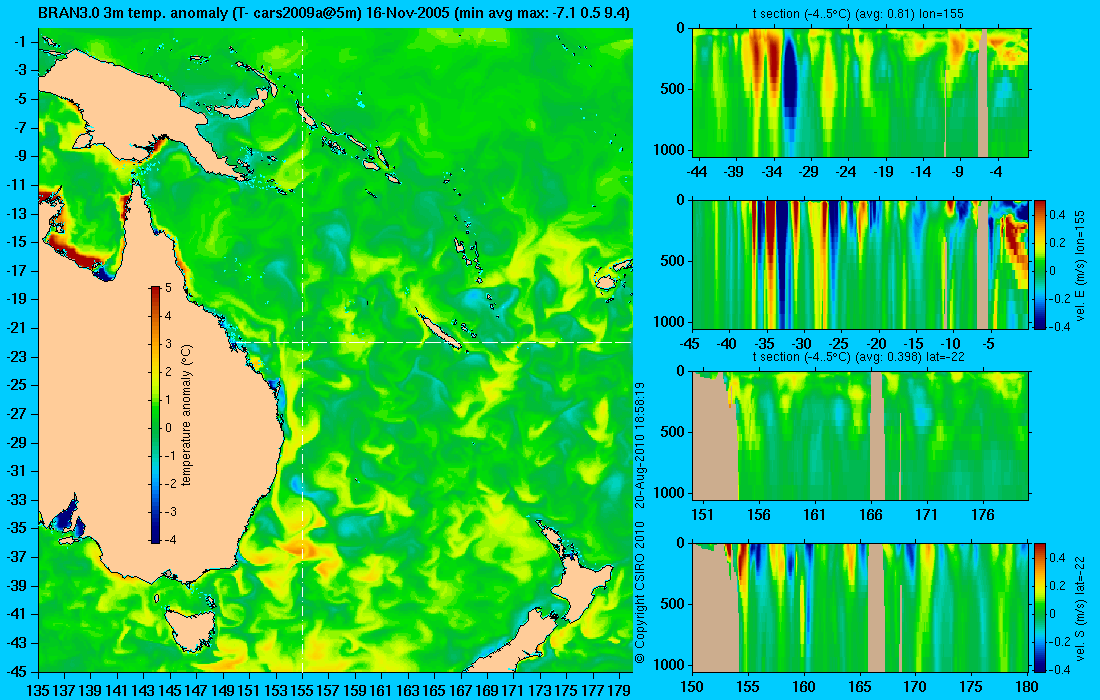Click the -34 latitude tick of top section

[x=771, y=171]
